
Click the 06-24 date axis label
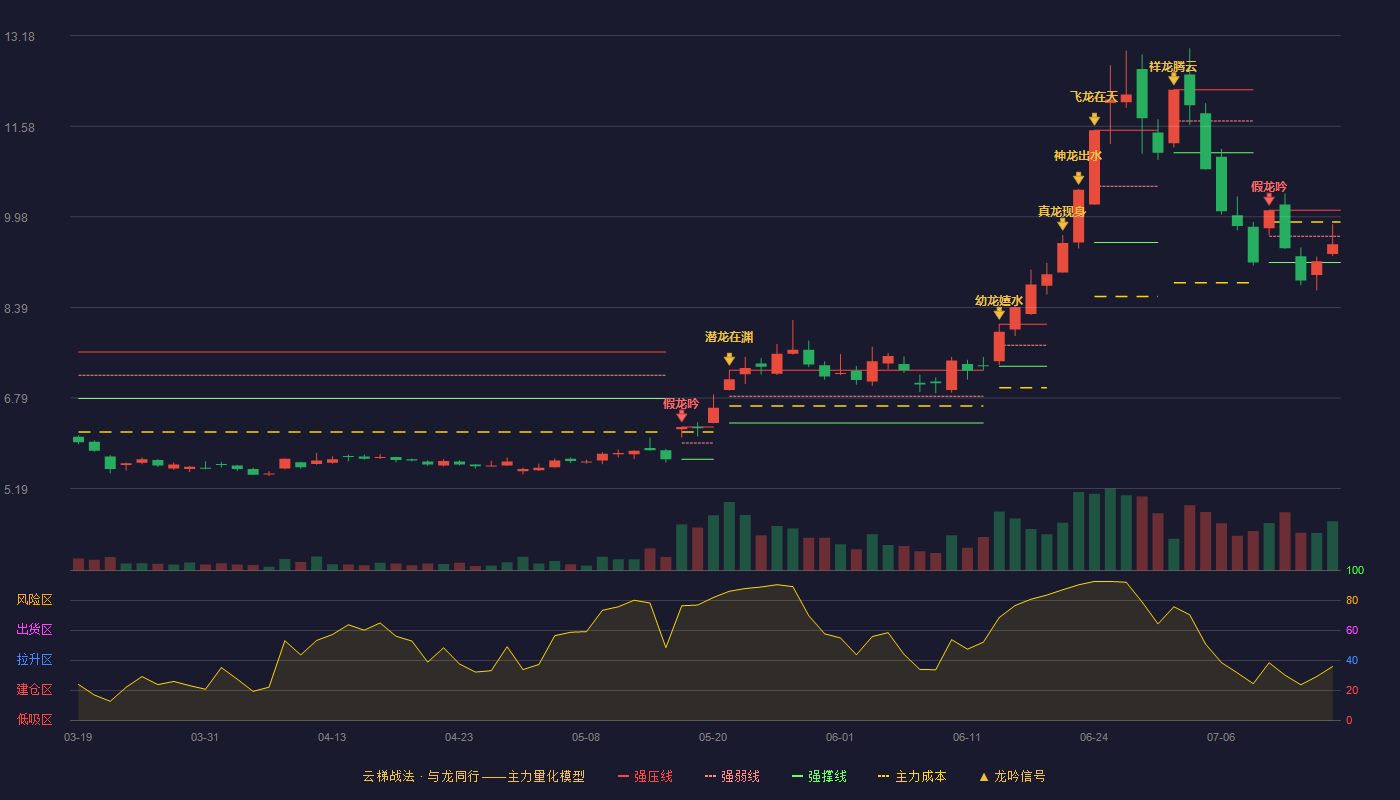(1094, 737)
